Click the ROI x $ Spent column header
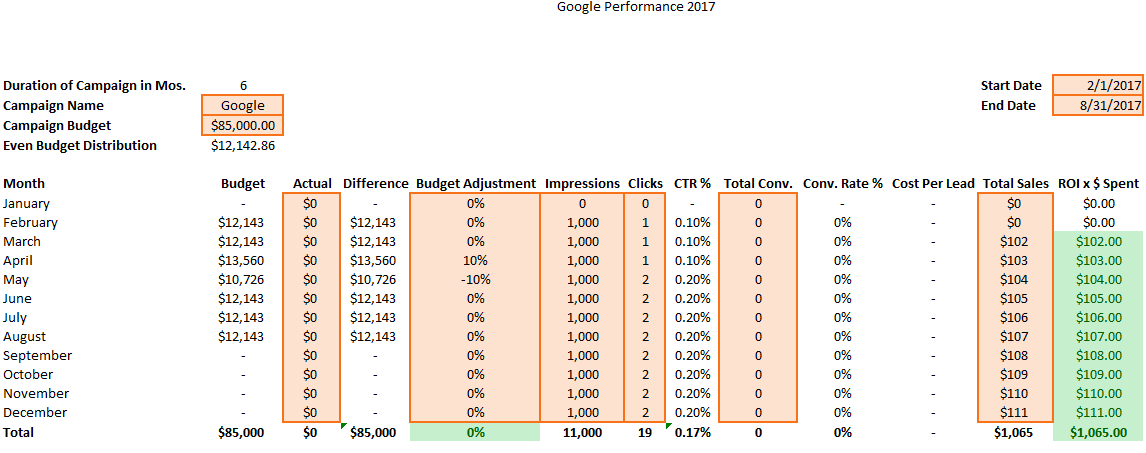Screen dimensions: 1146x453 click(1097, 183)
